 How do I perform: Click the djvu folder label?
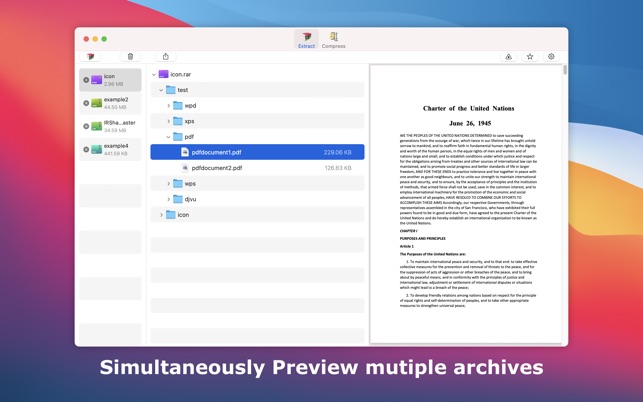tap(190, 199)
